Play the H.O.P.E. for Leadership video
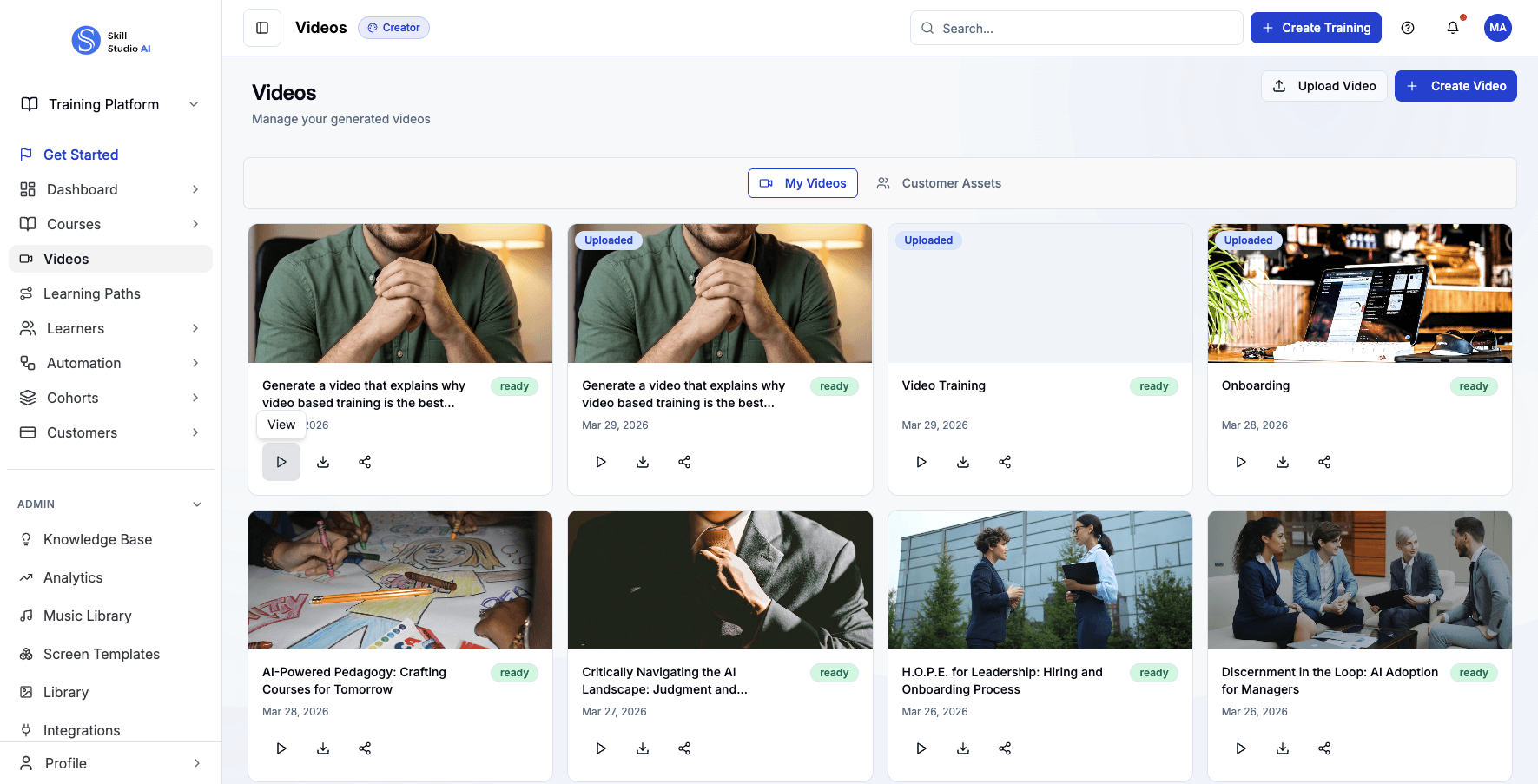This screenshot has height=784, width=1538. (921, 748)
